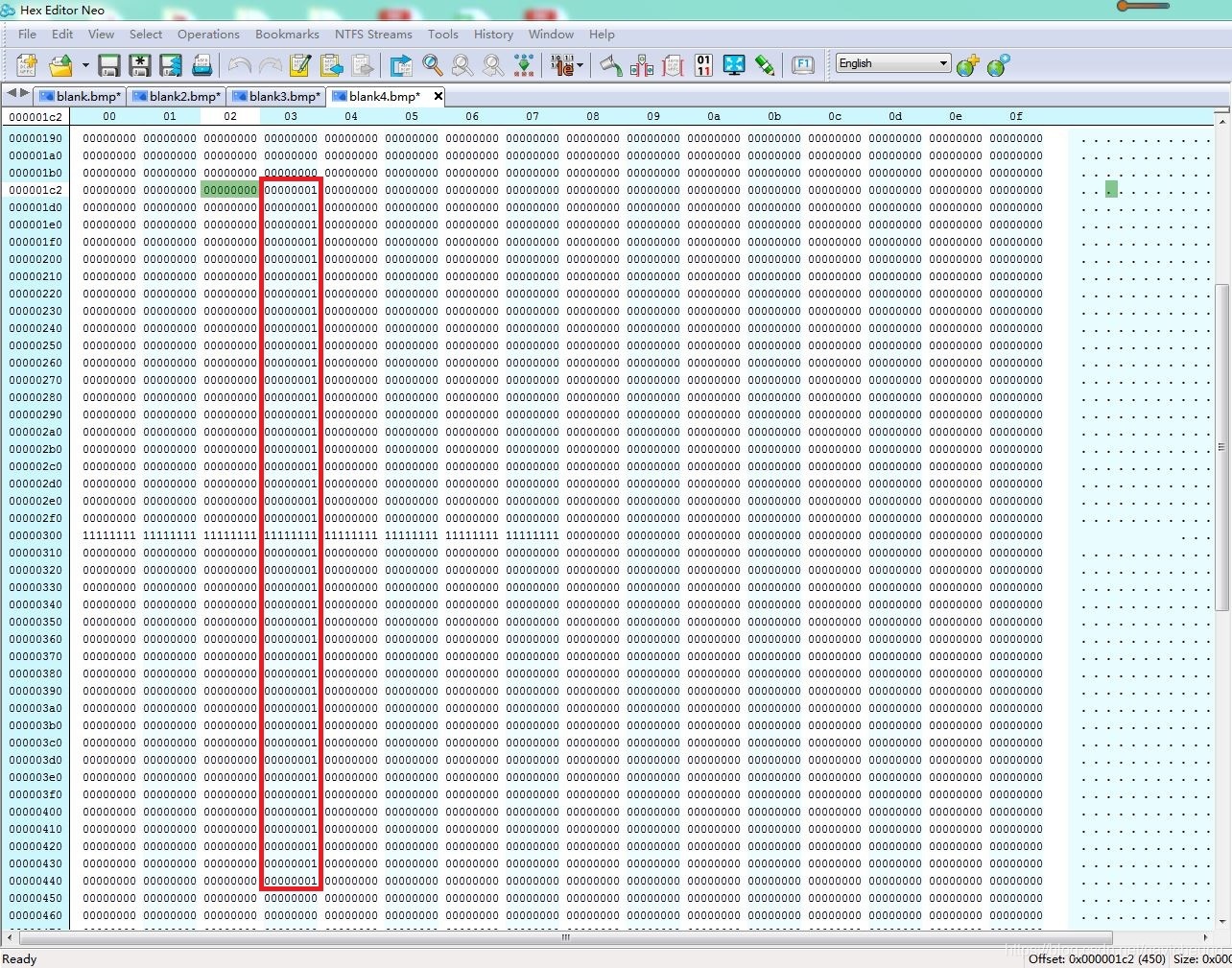Click the megaphone toolbar icon
Image resolution: width=1232 pixels, height=968 pixels.
point(611,65)
